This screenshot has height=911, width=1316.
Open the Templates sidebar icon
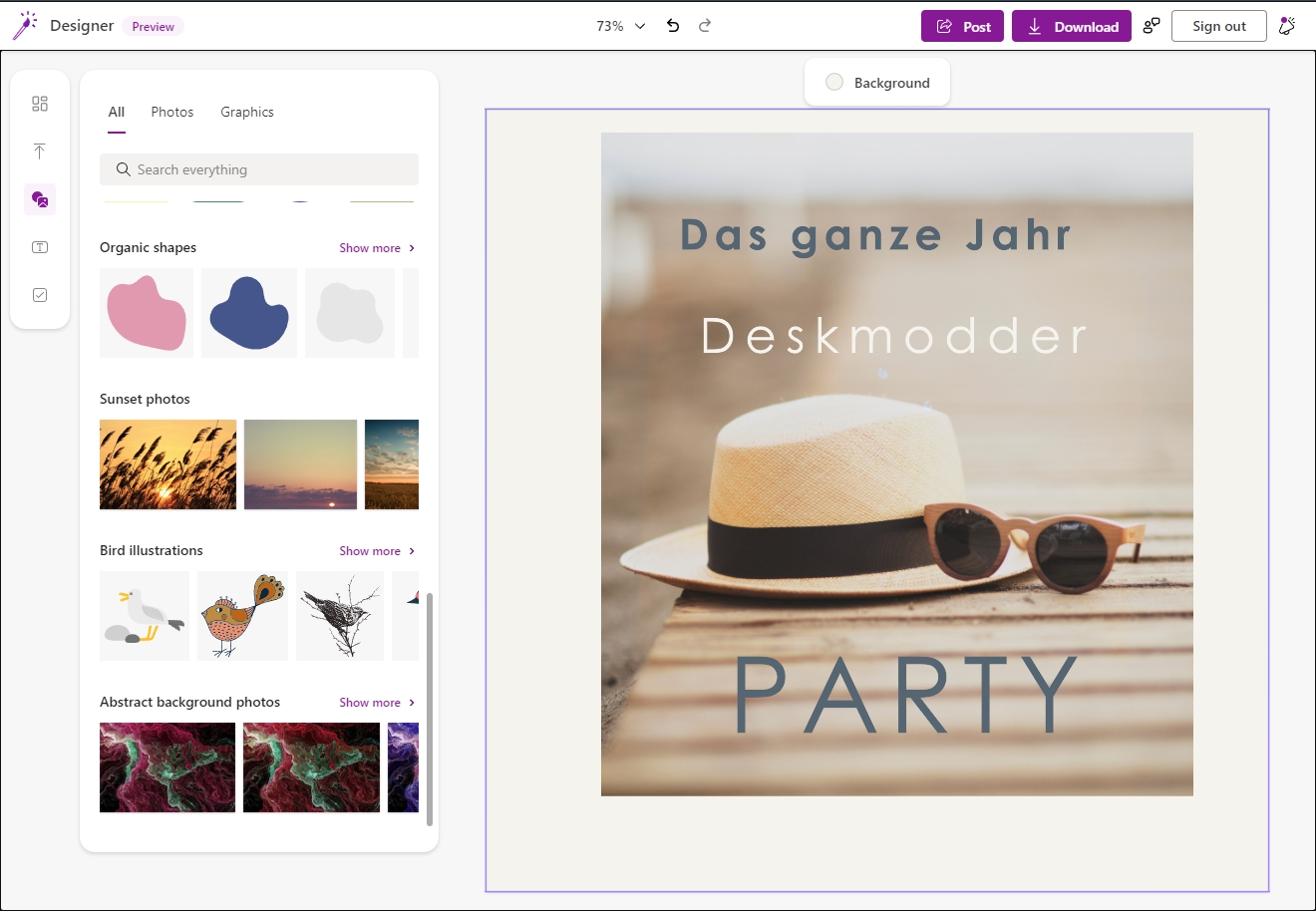tap(40, 104)
